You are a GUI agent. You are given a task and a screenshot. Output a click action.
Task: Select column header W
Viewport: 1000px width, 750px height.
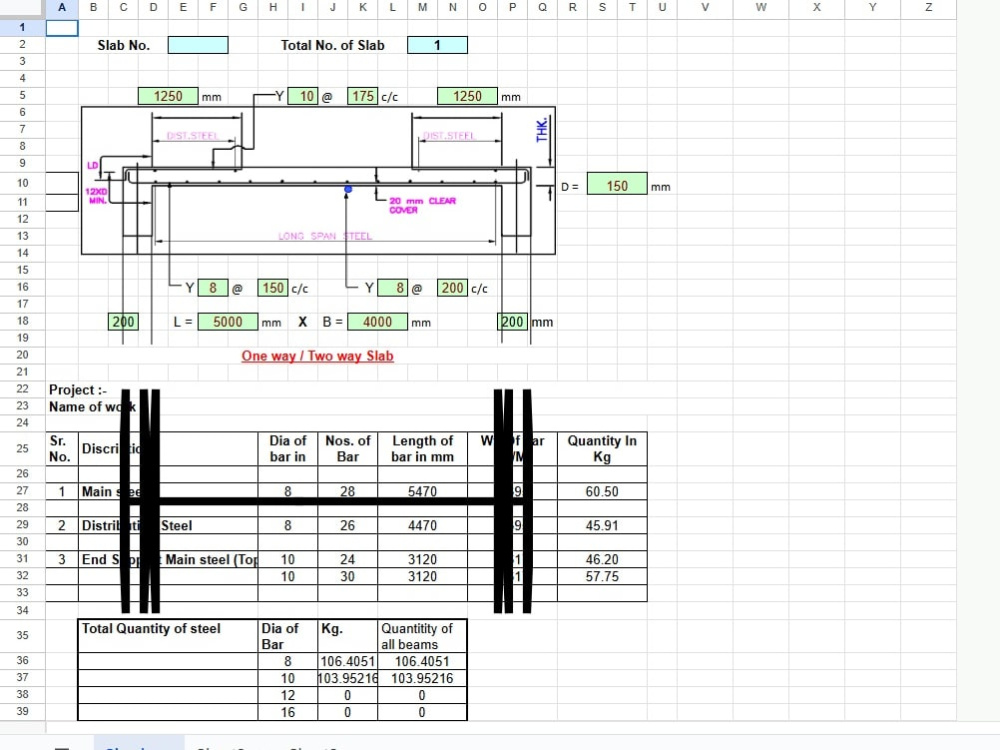[x=761, y=8]
